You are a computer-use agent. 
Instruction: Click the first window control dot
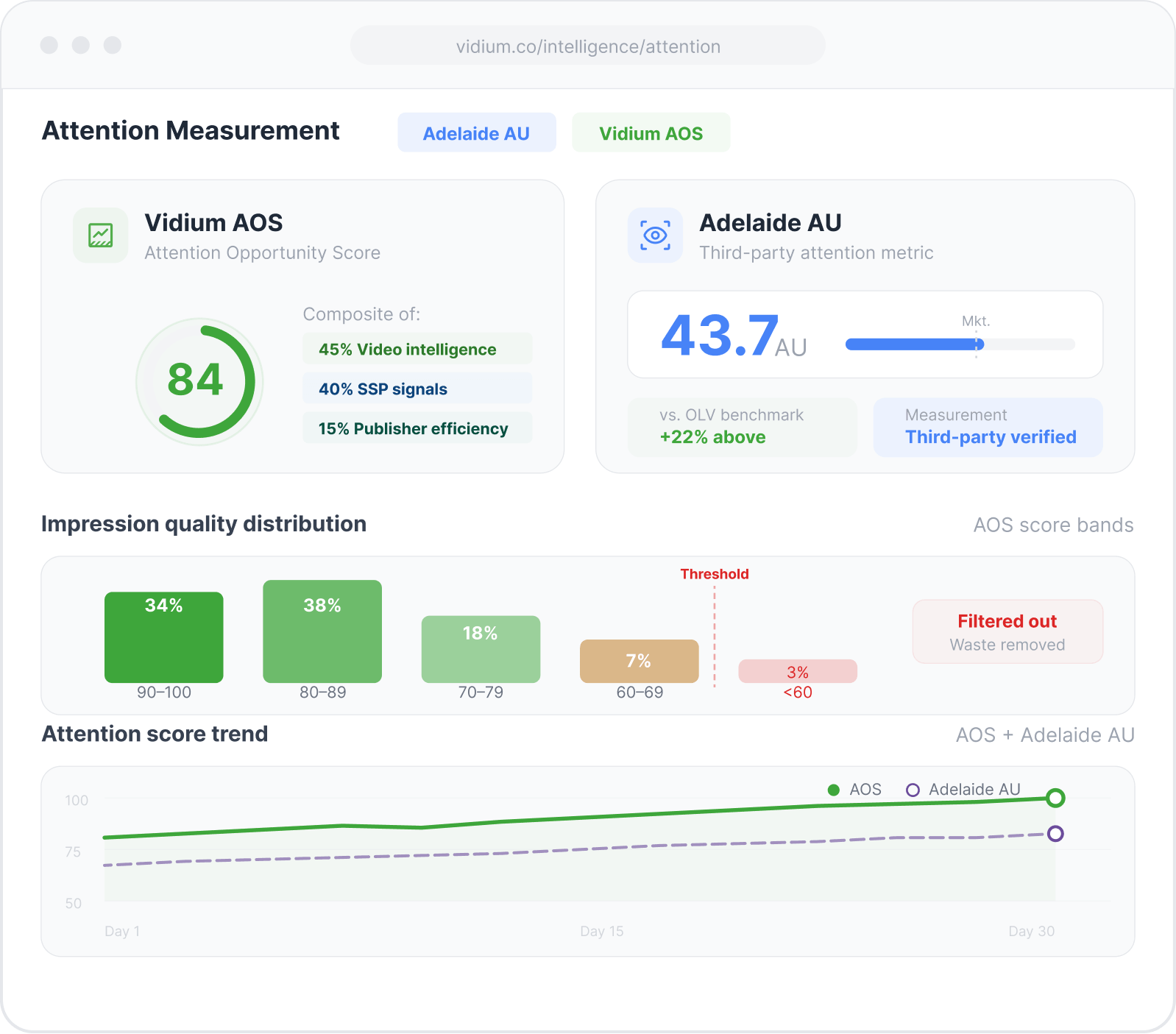[49, 45]
